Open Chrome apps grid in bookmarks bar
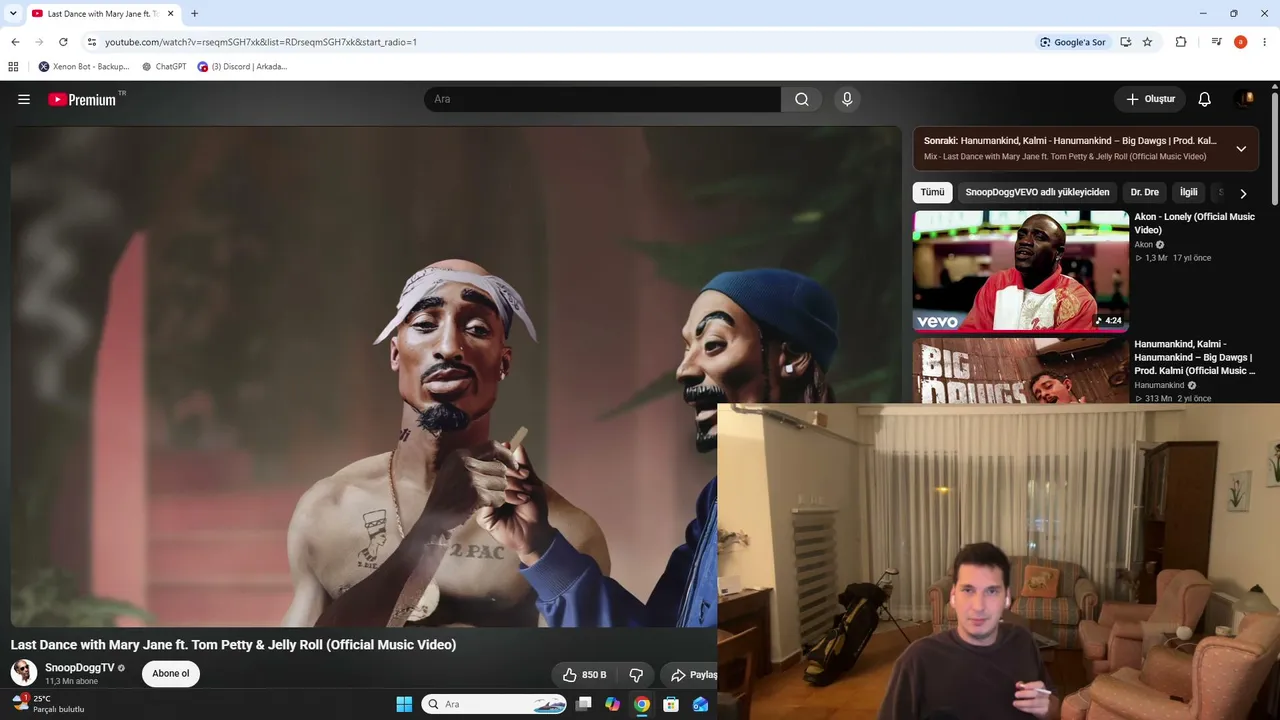The image size is (1280, 720). tap(13, 67)
